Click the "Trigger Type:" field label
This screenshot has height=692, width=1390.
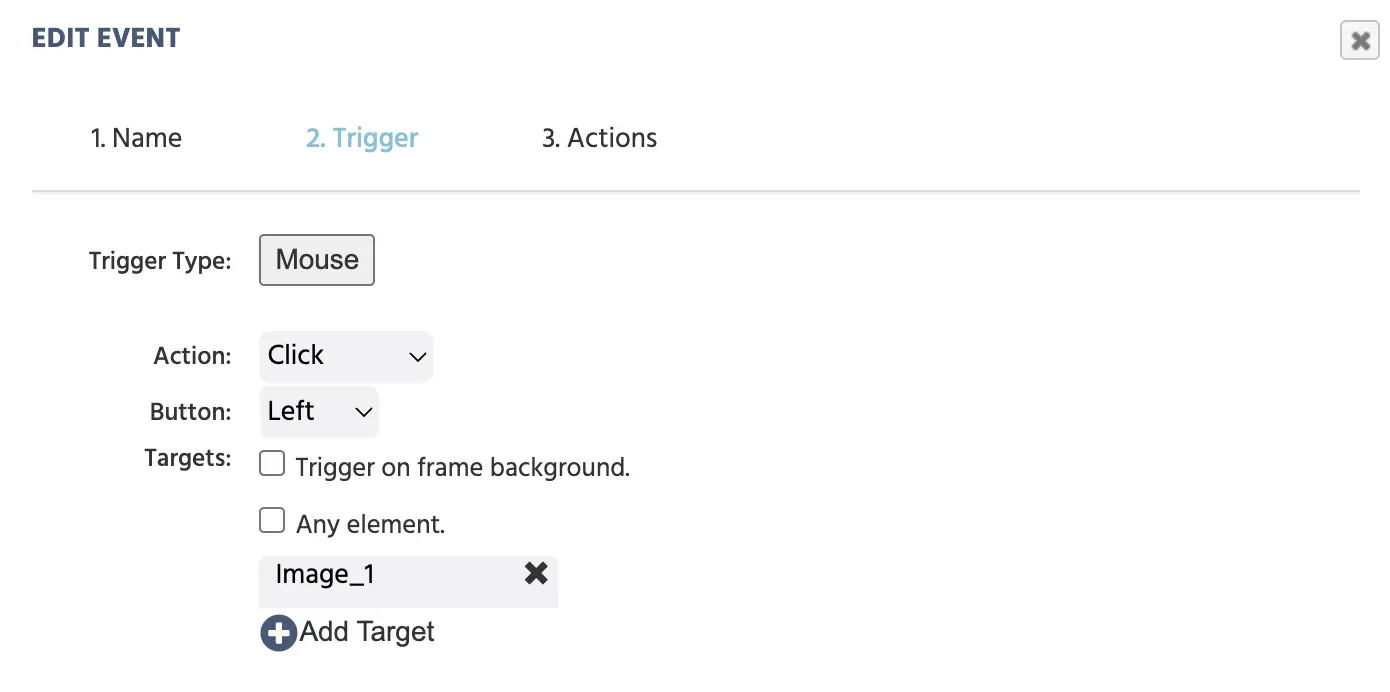coord(160,262)
